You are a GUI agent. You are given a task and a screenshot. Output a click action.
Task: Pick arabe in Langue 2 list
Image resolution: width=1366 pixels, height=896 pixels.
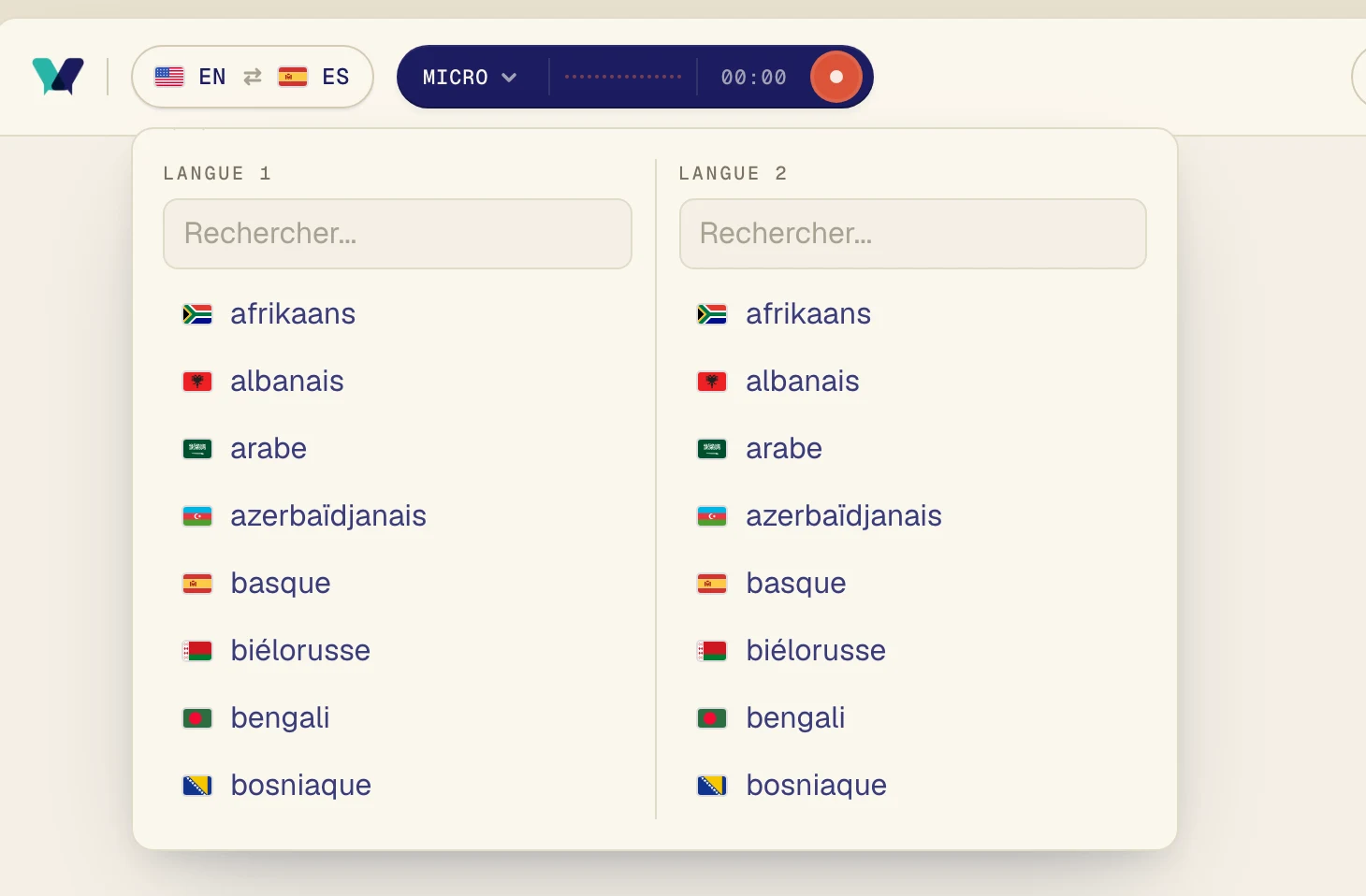pos(913,449)
